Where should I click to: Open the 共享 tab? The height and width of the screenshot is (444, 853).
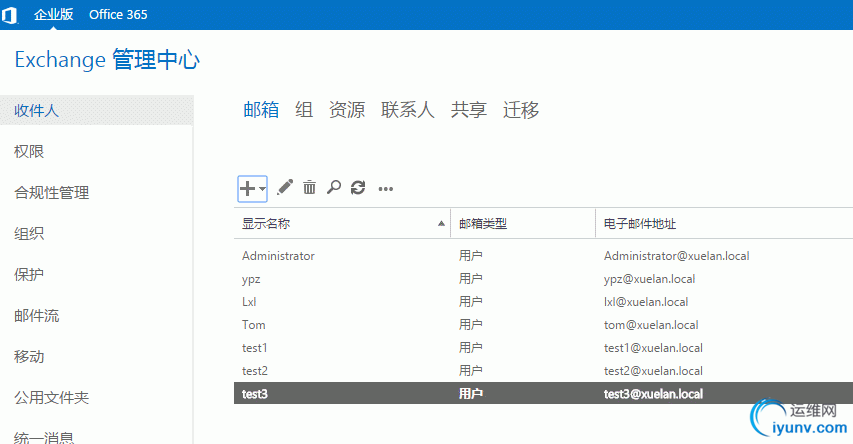(468, 110)
